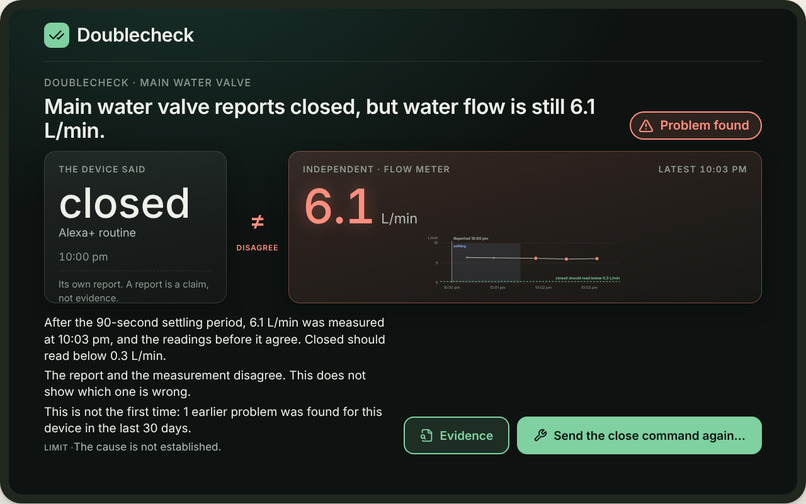806x504 pixels.
Task: Click 'INDEPENDENT · FLOW METER' heading
Action: point(376,169)
